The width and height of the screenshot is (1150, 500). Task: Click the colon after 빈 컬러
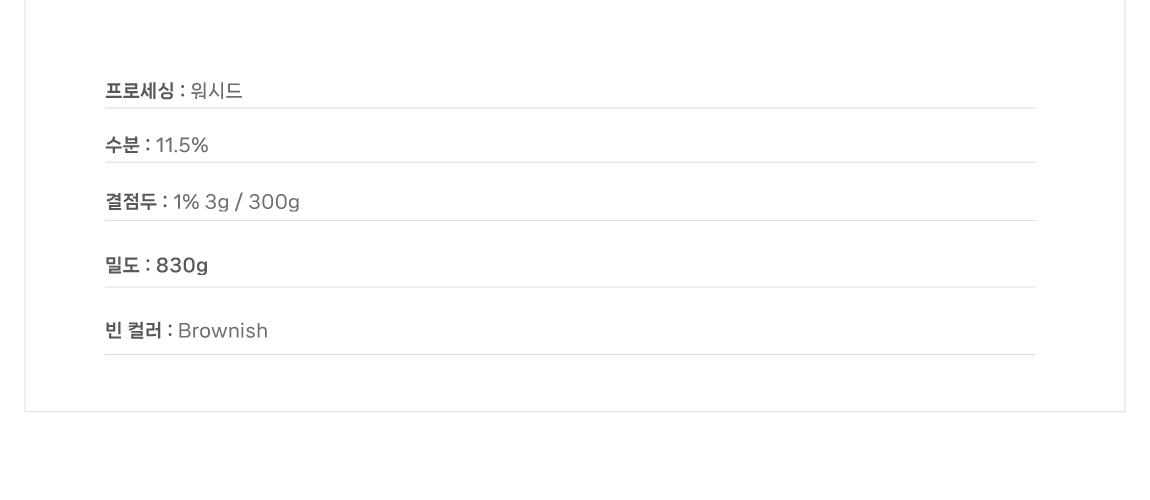170,331
